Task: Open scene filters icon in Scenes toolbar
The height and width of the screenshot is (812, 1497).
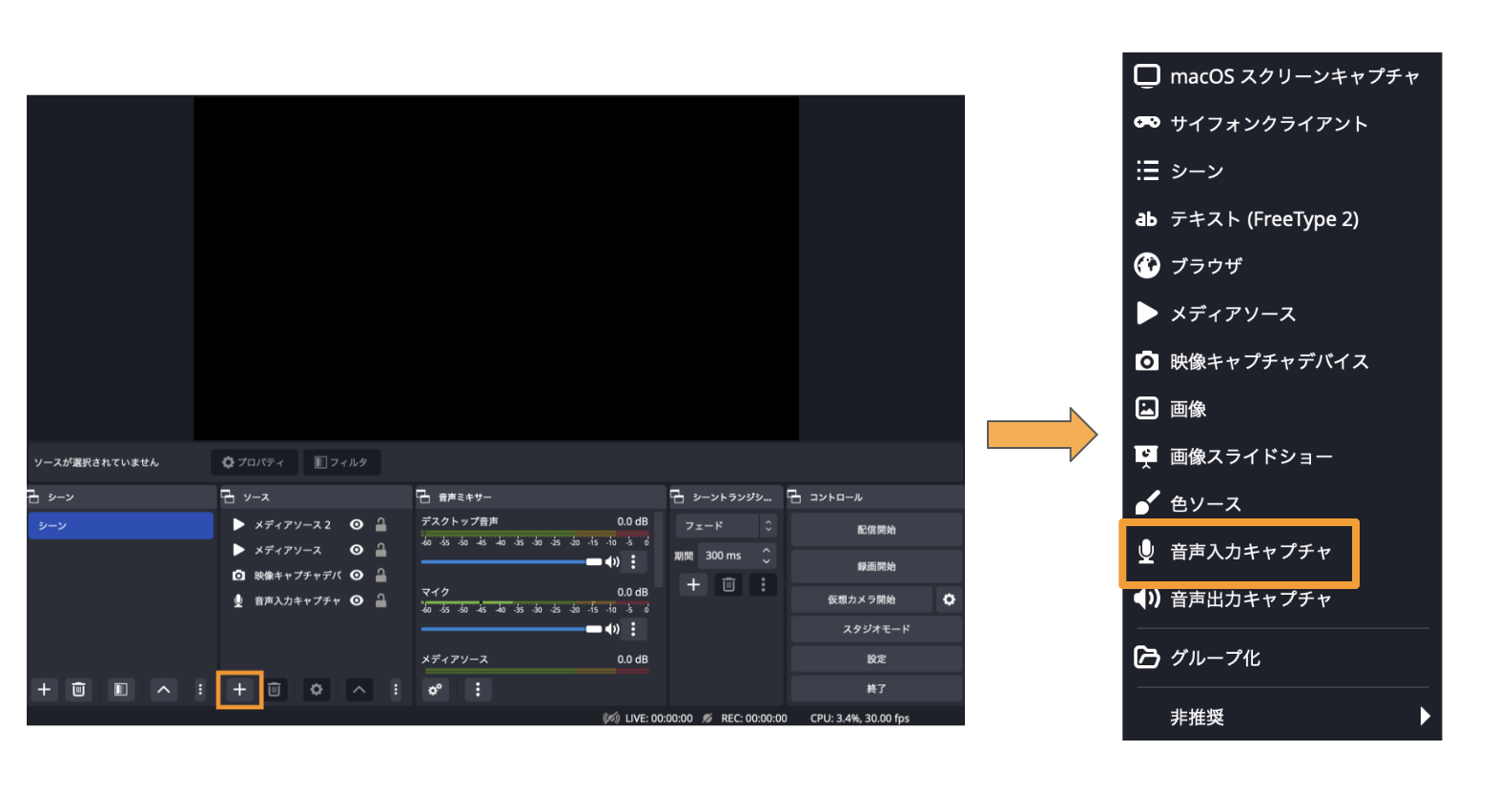Action: 120,689
